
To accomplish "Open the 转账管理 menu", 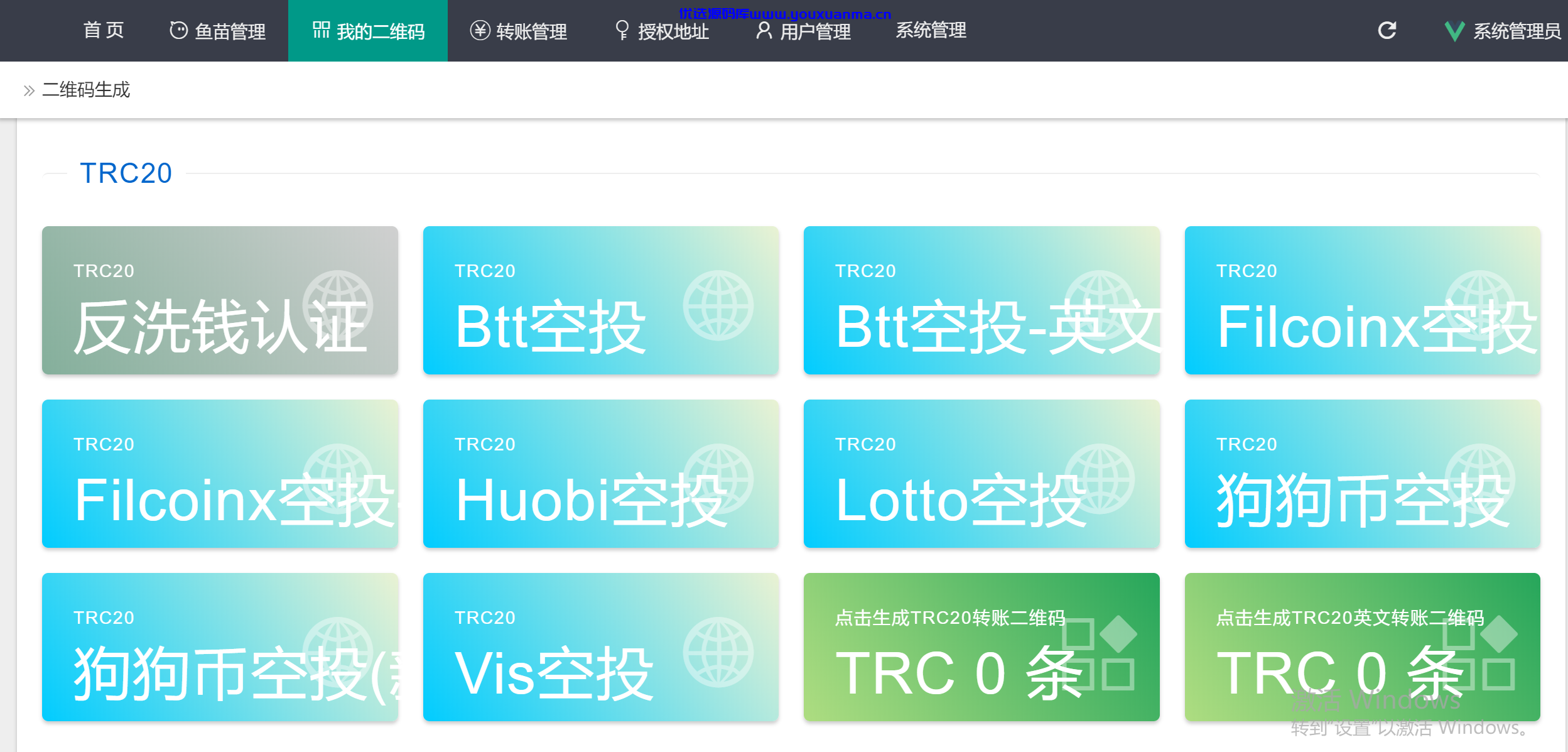I will coord(519,30).
